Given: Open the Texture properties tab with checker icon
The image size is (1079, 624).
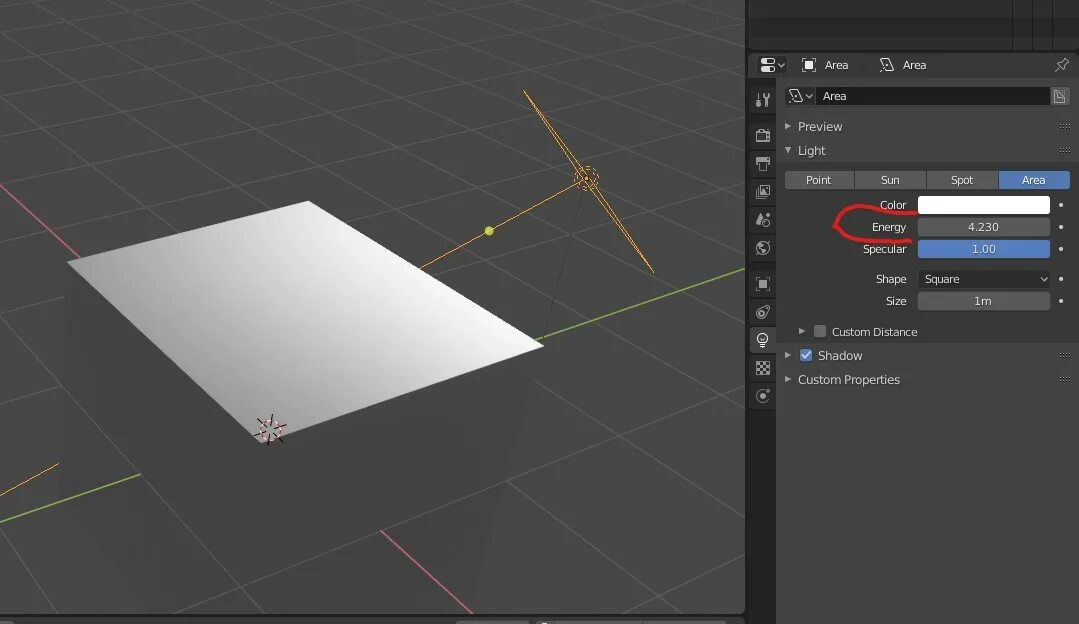Looking at the screenshot, I should click(762, 368).
